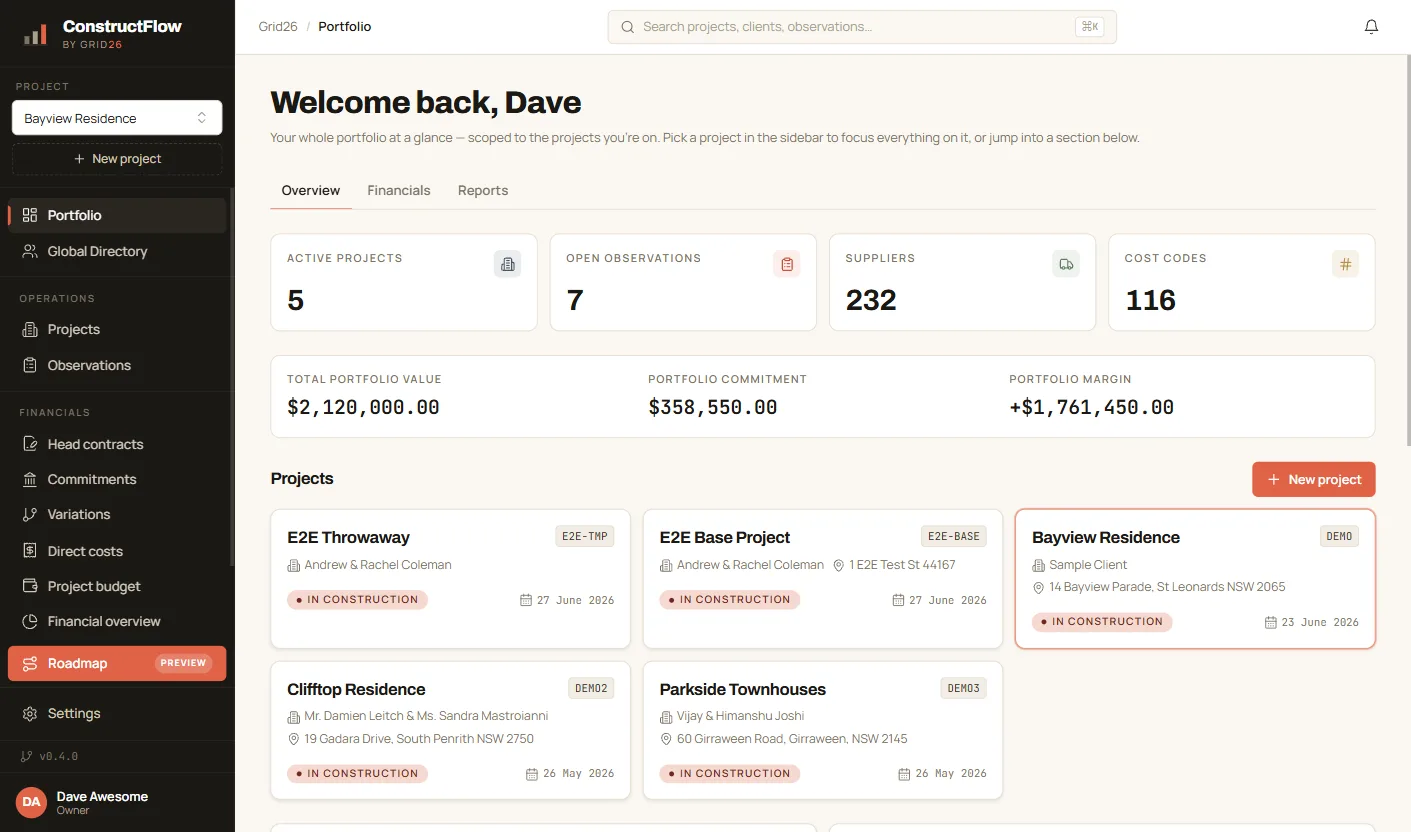Click the DEMO3 project code tag
This screenshot has height=832, width=1411.
point(963,688)
